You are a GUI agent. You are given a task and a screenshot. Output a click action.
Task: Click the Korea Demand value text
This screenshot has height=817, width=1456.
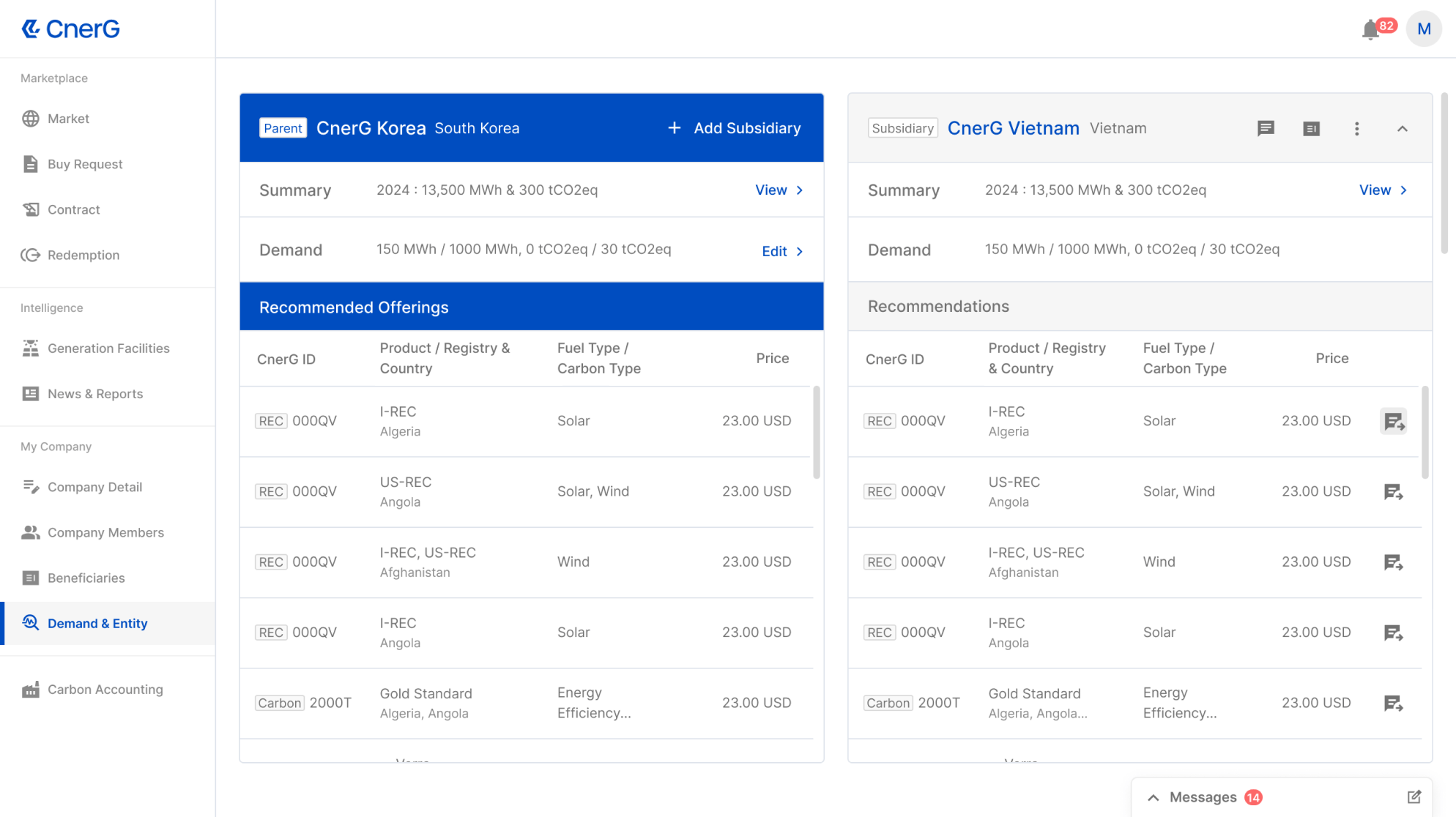[x=524, y=249]
